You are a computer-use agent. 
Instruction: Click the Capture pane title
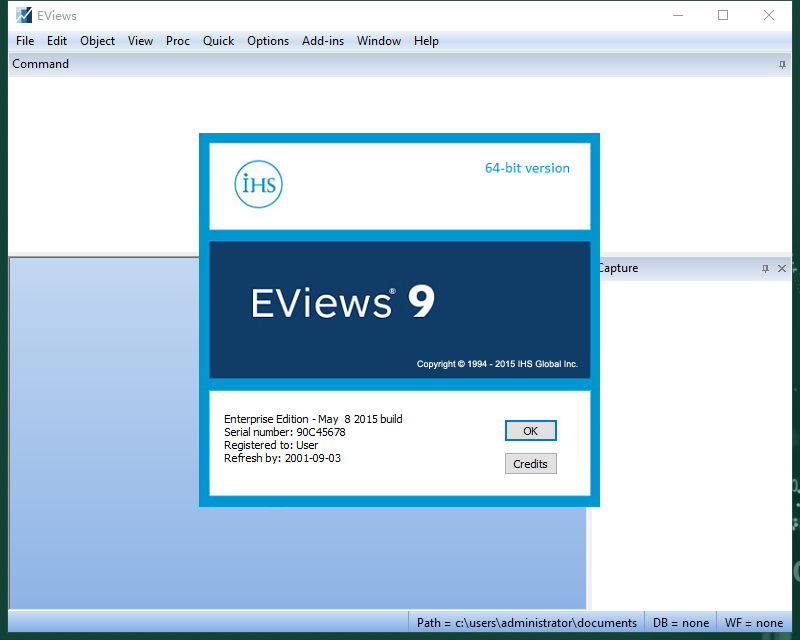(618, 268)
